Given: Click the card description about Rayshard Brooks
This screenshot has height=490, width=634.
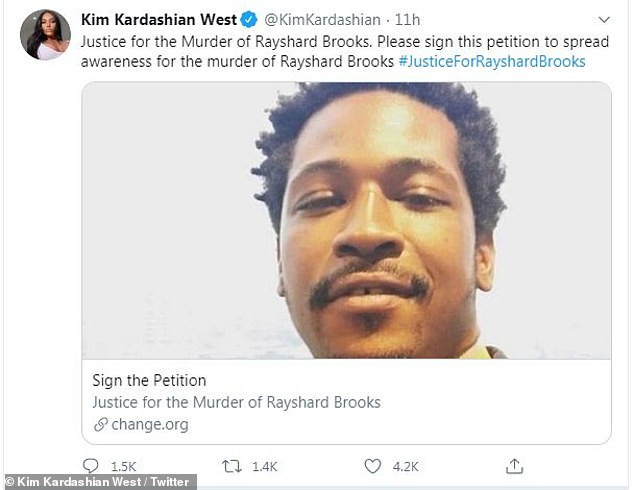Looking at the screenshot, I should click(x=236, y=403).
